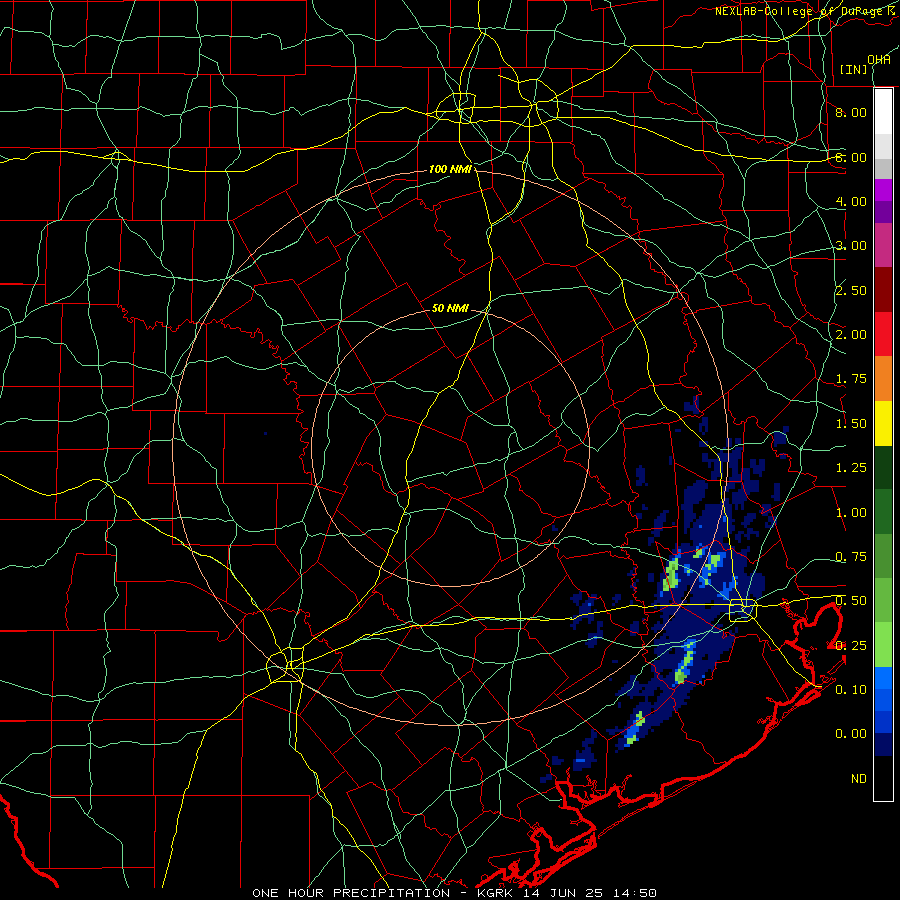Select the 0.75 legend value
This screenshot has height=900, width=900.
851,557
